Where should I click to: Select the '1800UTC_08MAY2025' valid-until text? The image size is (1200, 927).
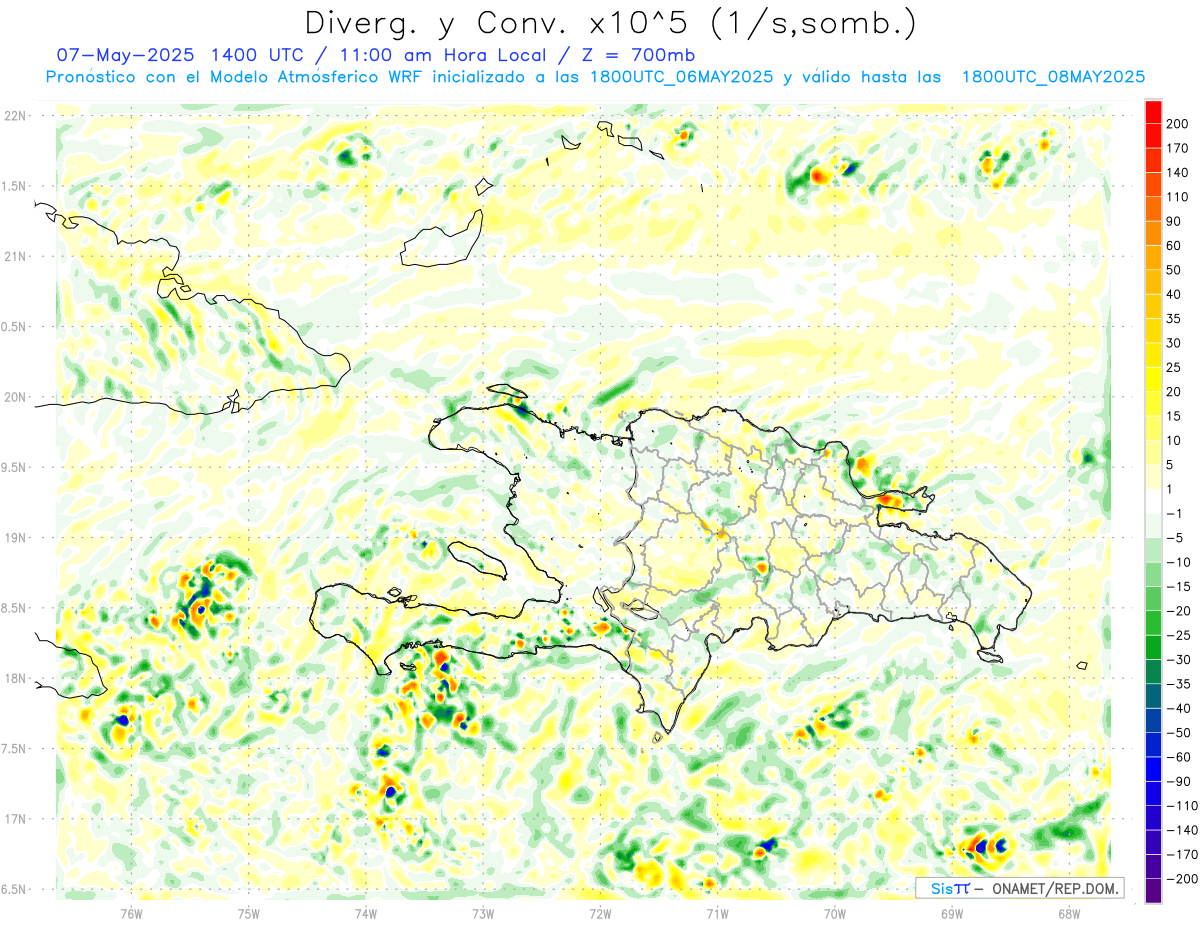pyautogui.click(x=1053, y=77)
